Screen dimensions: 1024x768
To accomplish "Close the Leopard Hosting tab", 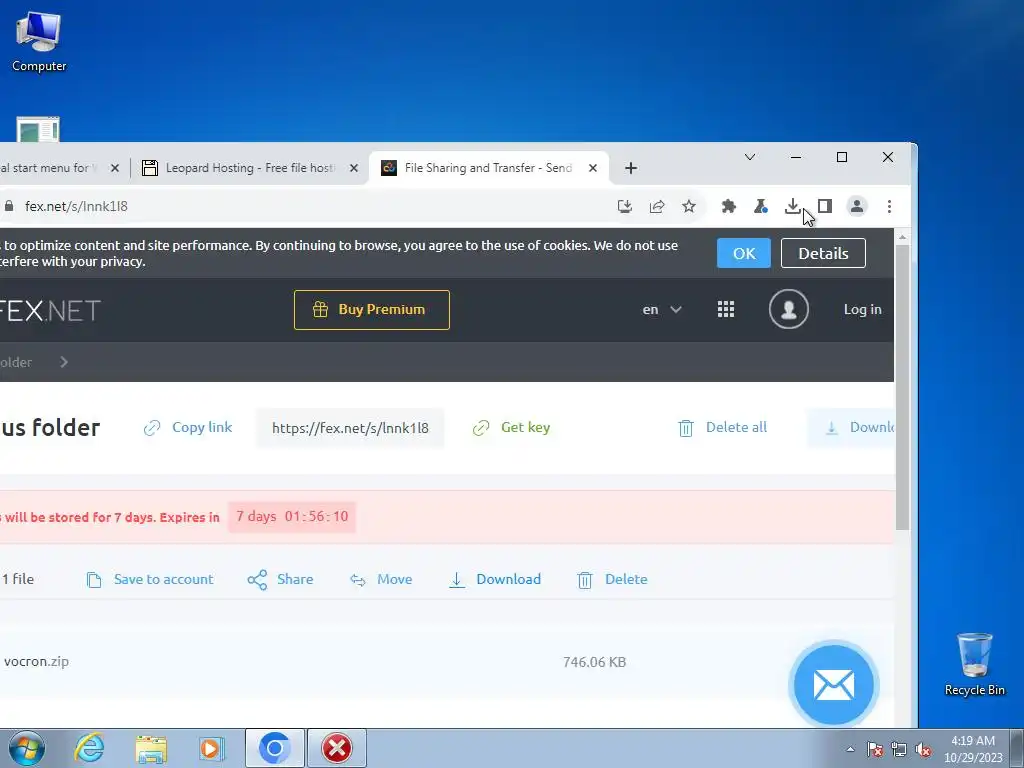I will [353, 168].
